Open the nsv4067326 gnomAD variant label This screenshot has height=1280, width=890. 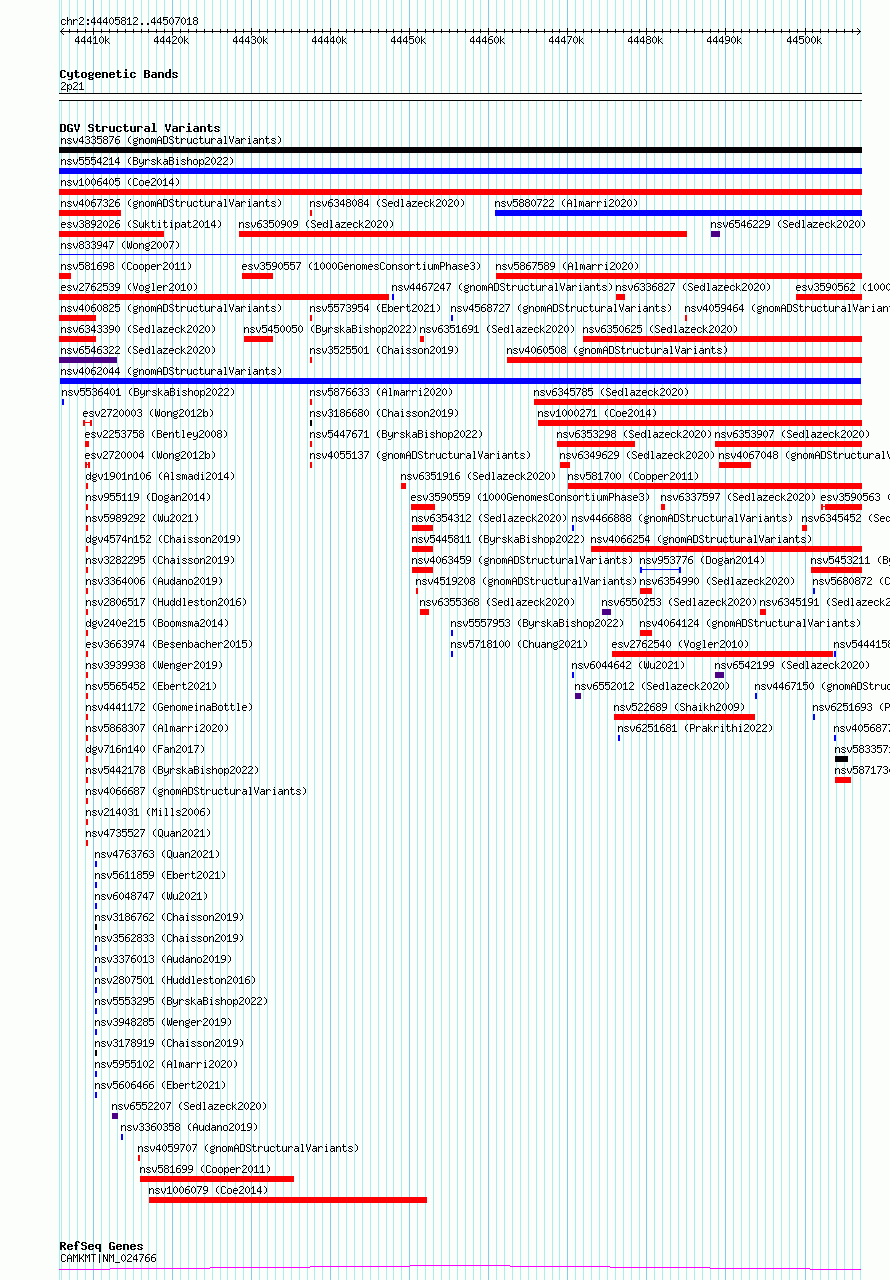click(170, 203)
